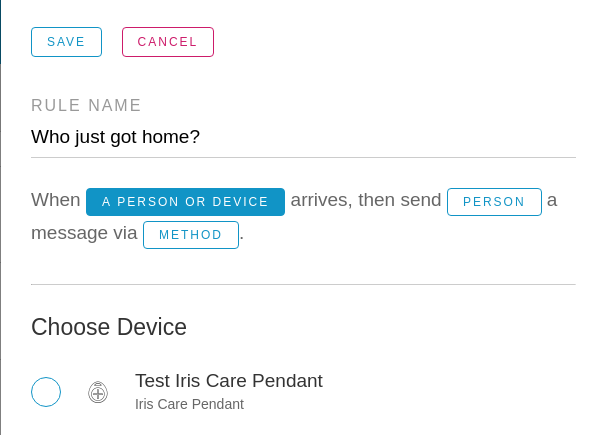Select the Test Iris Care Pendant radio button
The height and width of the screenshot is (435, 599).
click(46, 392)
